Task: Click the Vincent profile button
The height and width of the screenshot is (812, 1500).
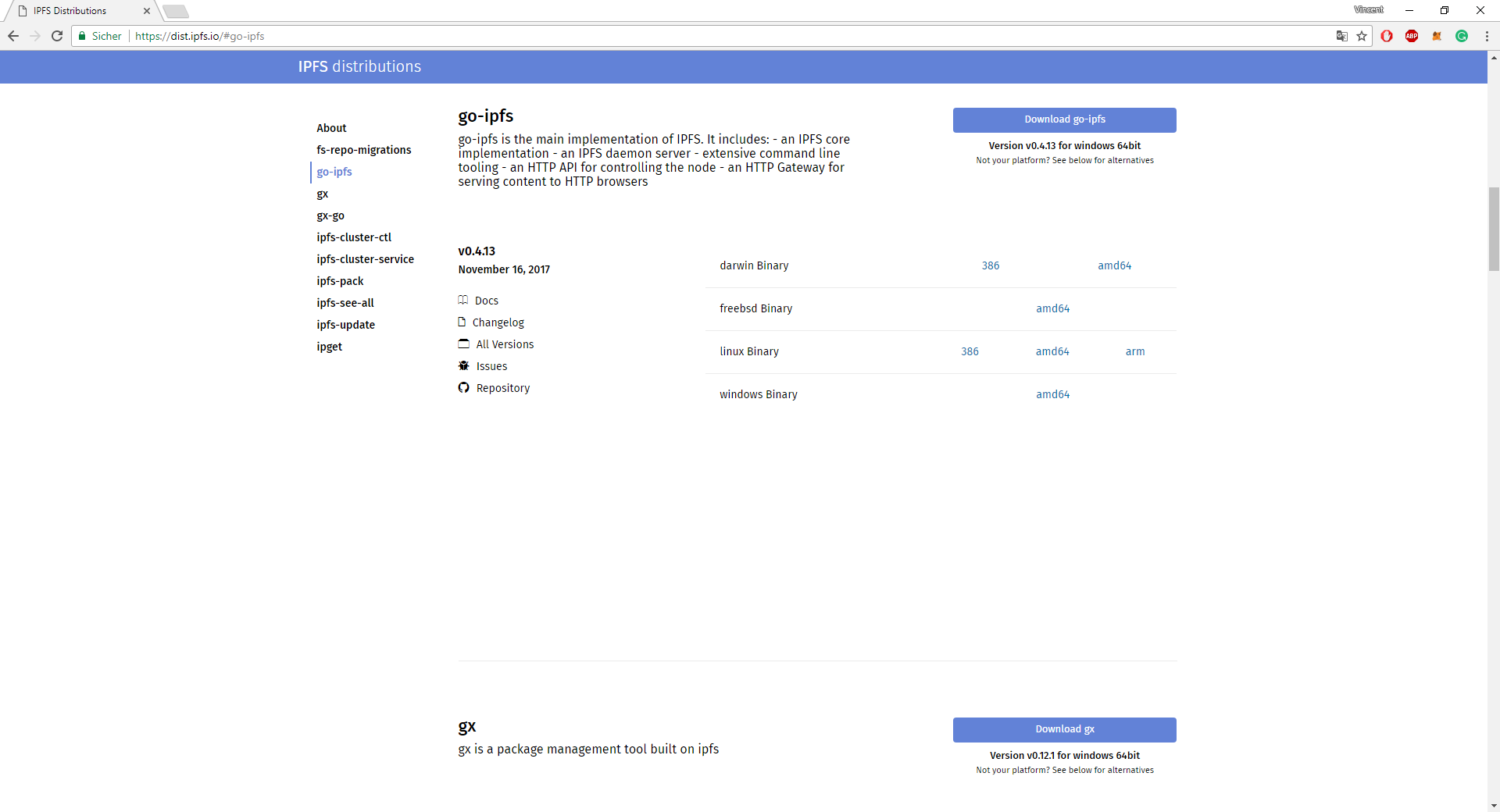Action: pos(1369,10)
